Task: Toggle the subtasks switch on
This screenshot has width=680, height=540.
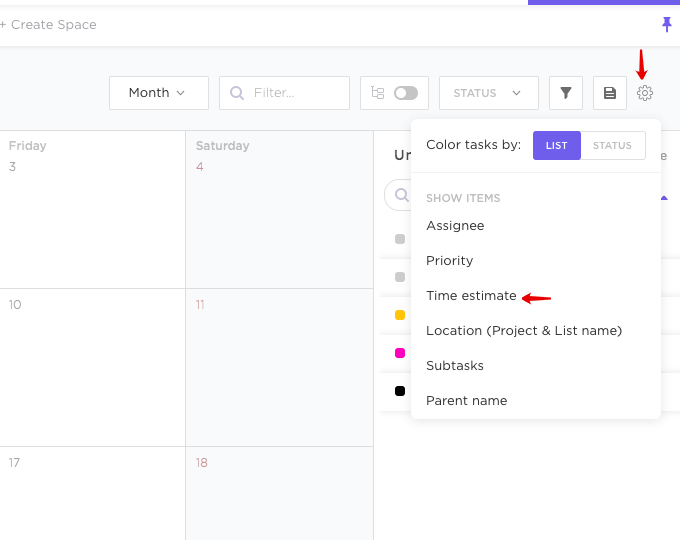Action: pyautogui.click(x=406, y=93)
